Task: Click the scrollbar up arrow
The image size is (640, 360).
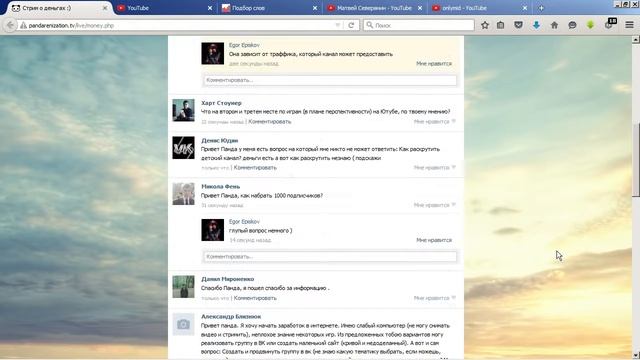Action: point(636,40)
